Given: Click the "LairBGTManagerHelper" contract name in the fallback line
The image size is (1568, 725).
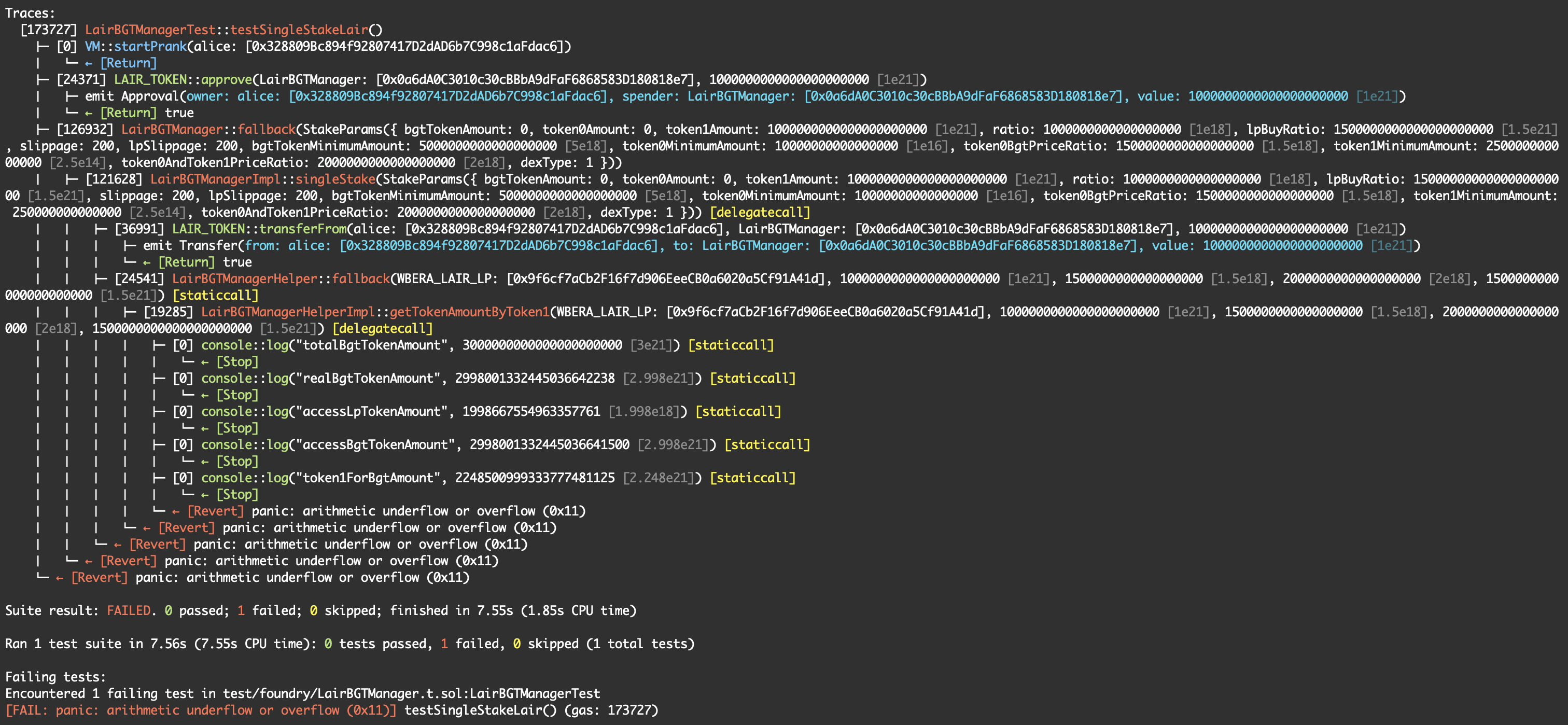Looking at the screenshot, I should click(245, 279).
